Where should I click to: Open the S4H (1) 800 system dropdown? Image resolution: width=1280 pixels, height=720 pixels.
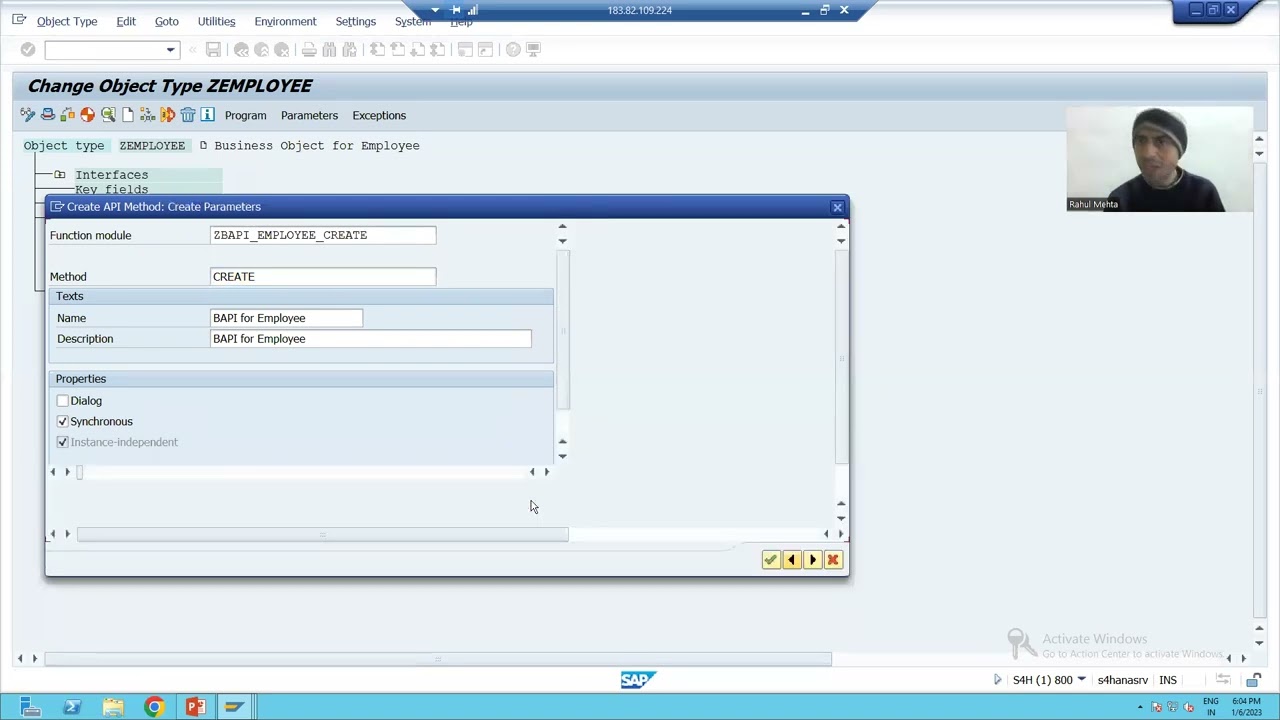coord(1081,680)
